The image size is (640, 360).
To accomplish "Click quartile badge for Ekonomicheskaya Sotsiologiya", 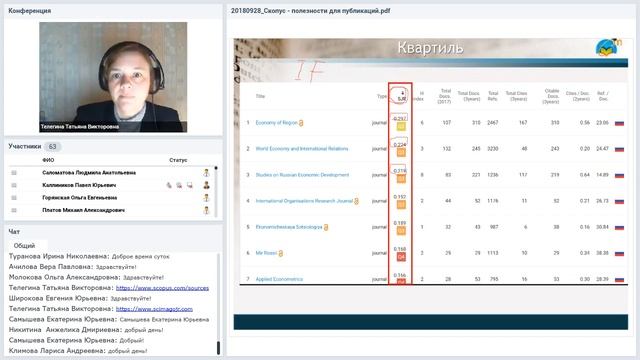I will tap(401, 231).
